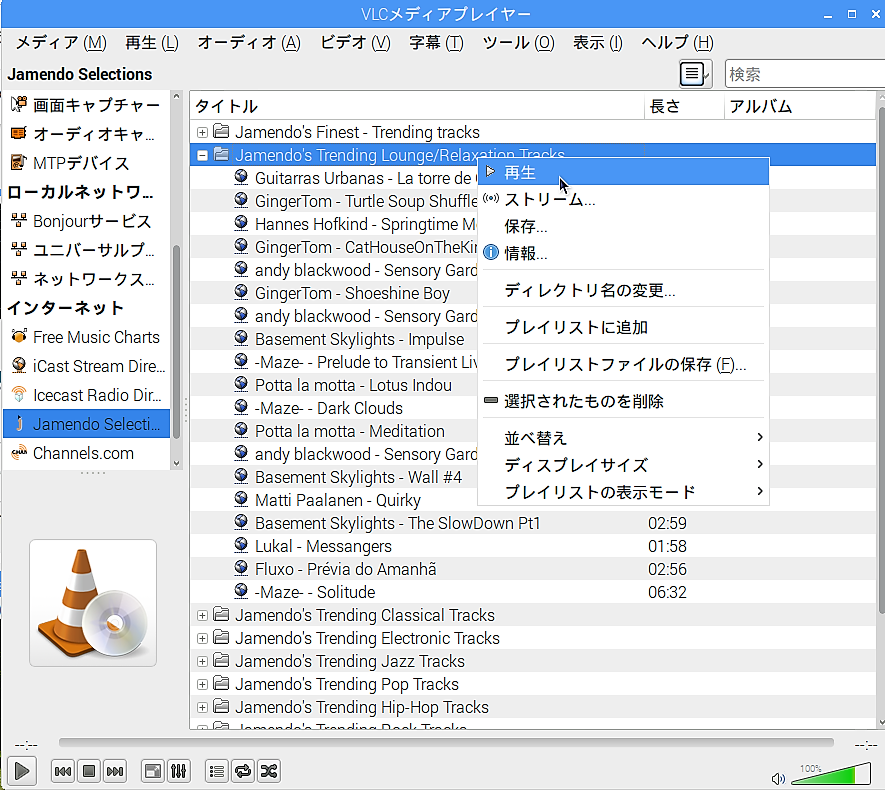Open the ヘルプ (H) menu
This screenshot has height=790, width=885.
(x=677, y=42)
